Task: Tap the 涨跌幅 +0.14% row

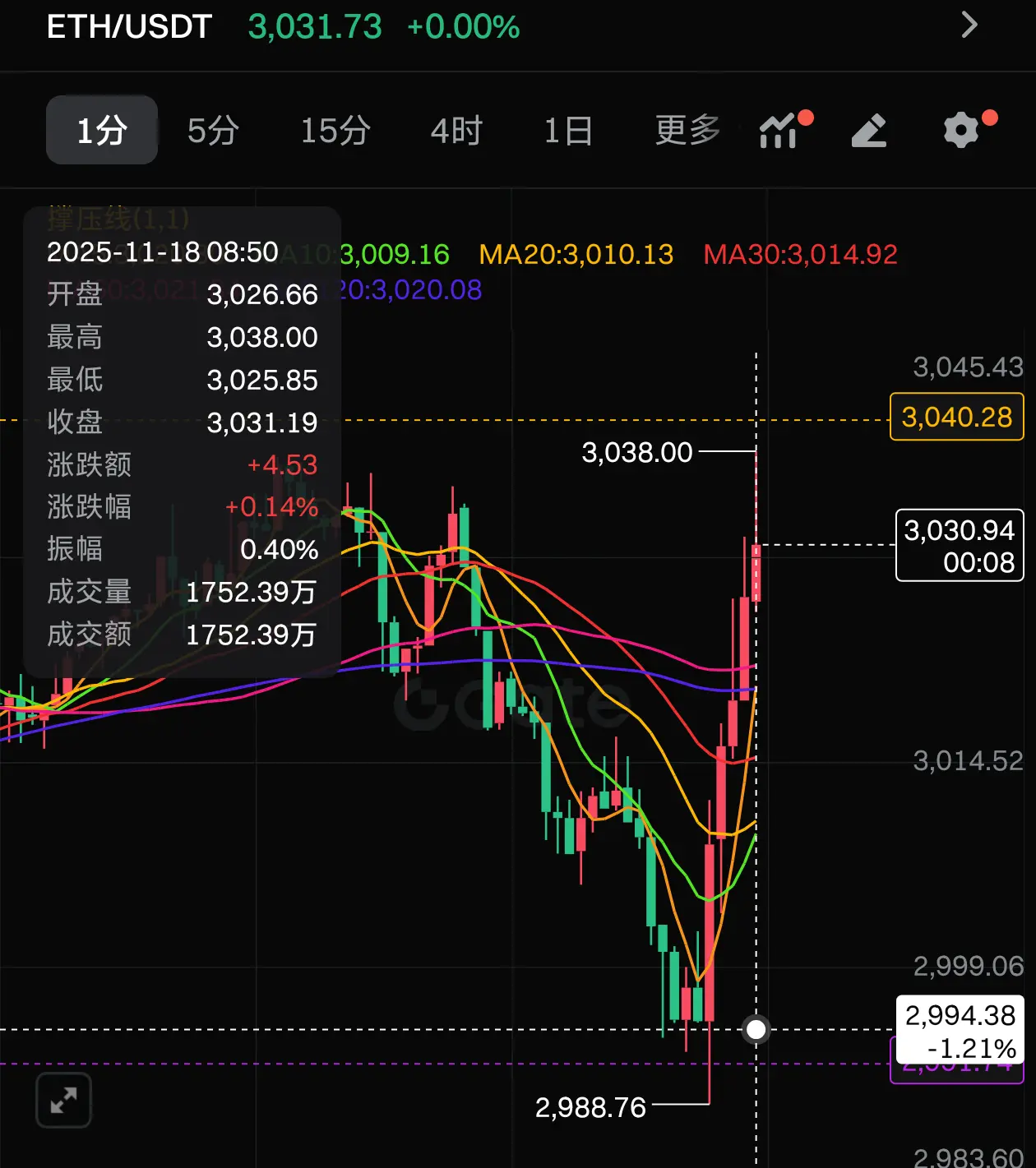Action: tap(182, 506)
